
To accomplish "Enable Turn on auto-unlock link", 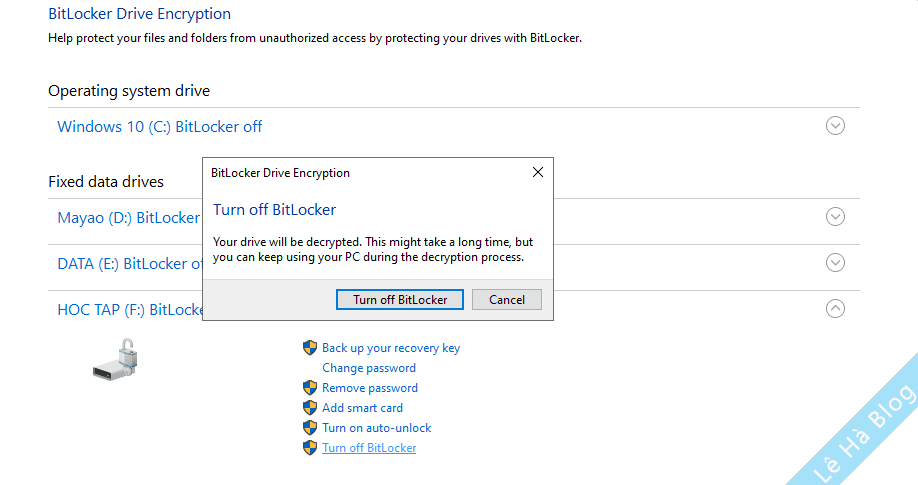I will [x=377, y=428].
